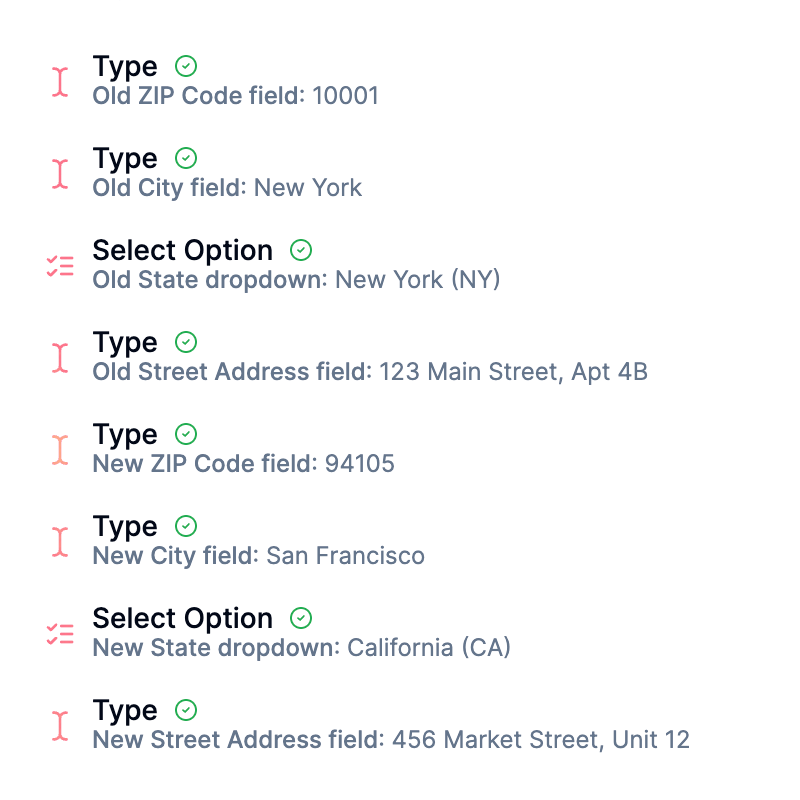This screenshot has width=800, height=800.
Task: Select the Old State dropdown: New York (NY) text
Action: (296, 280)
